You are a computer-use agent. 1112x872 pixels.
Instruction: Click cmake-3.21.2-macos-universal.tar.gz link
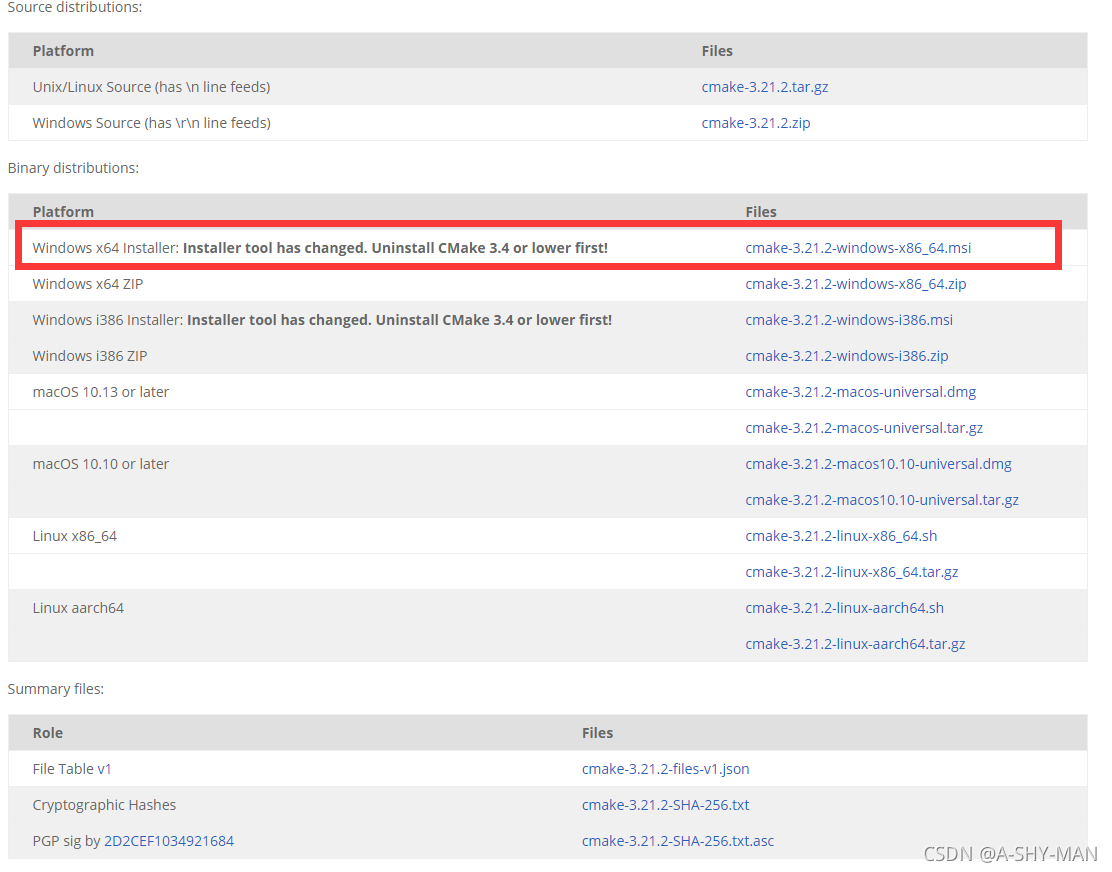[864, 428]
